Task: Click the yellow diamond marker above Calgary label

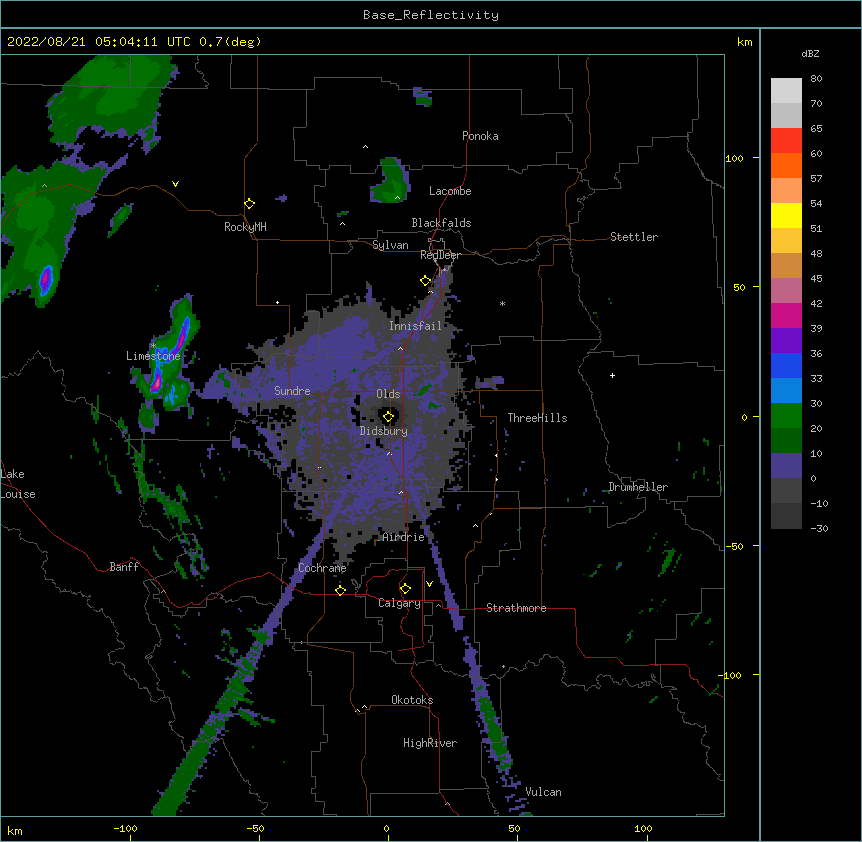Action: pos(405,589)
